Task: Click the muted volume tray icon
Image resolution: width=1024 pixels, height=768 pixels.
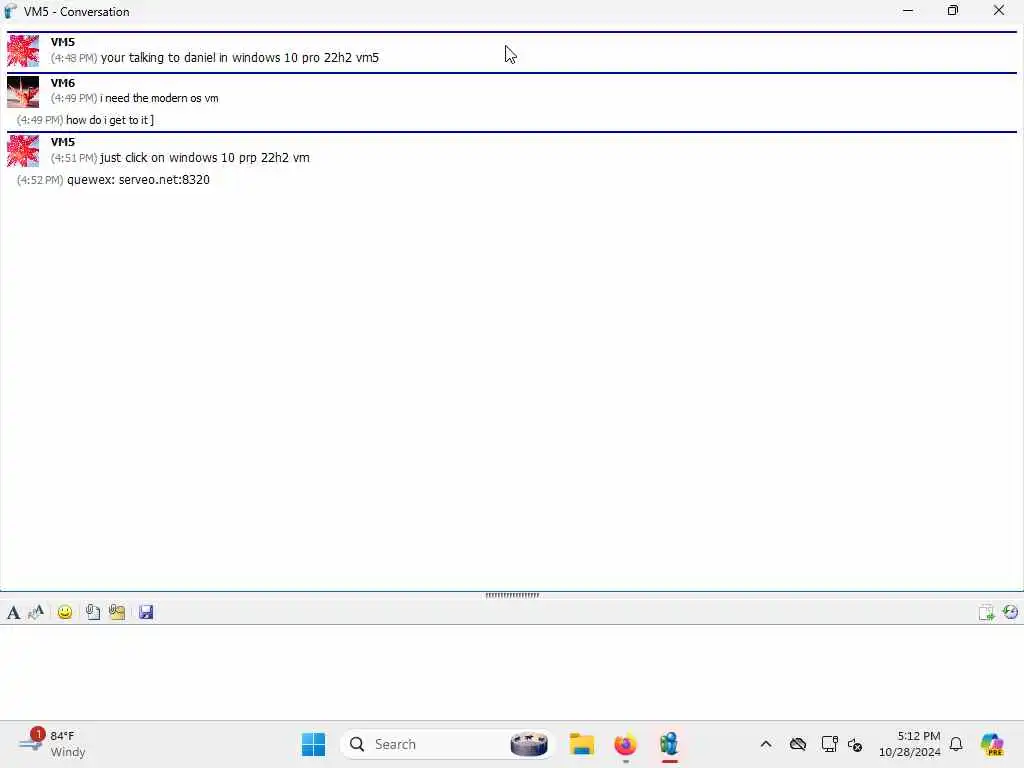Action: [x=855, y=744]
